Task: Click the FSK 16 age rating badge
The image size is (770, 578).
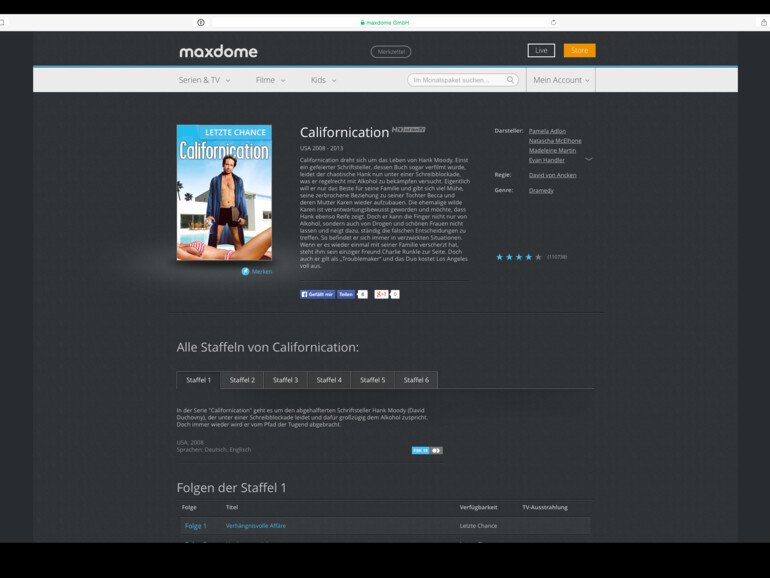Action: 420,450
